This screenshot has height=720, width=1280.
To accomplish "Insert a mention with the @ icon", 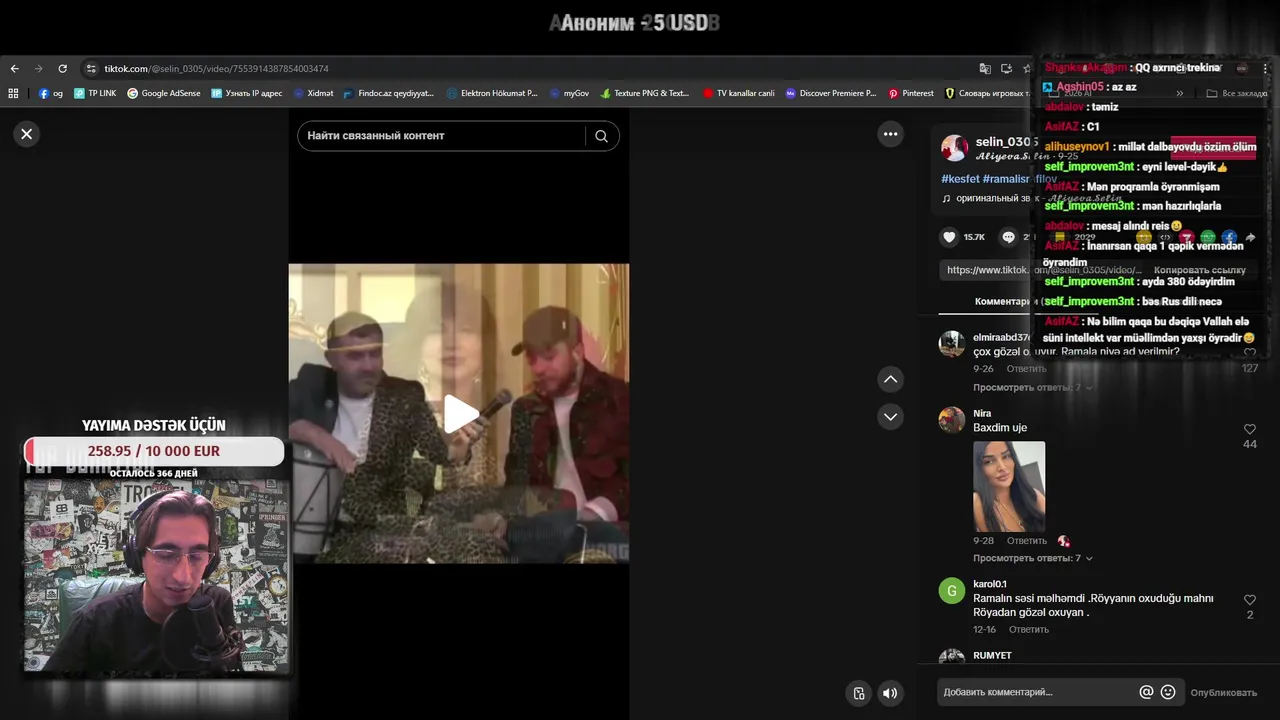I will point(1146,692).
